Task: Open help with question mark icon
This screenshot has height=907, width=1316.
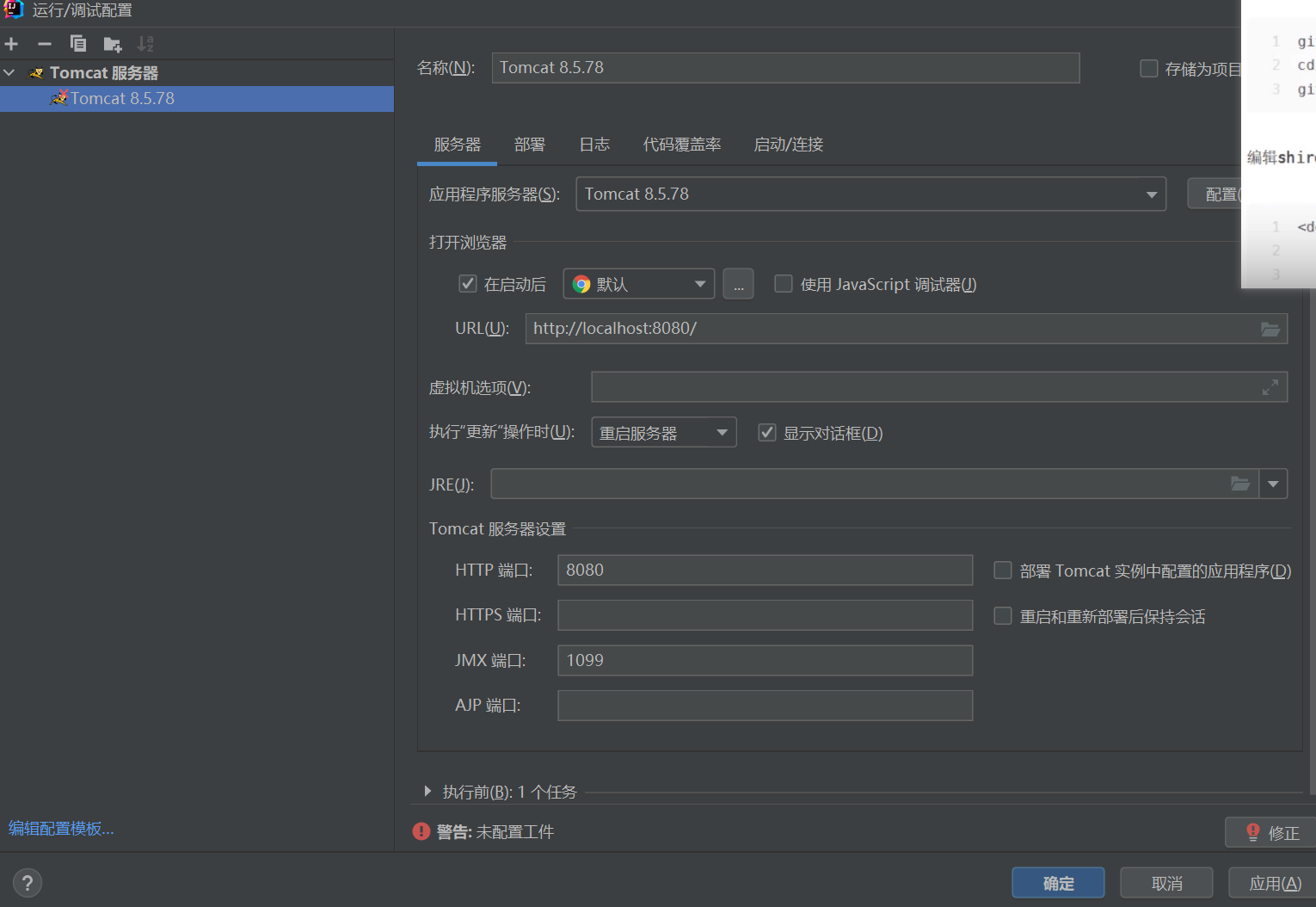Action: (28, 883)
